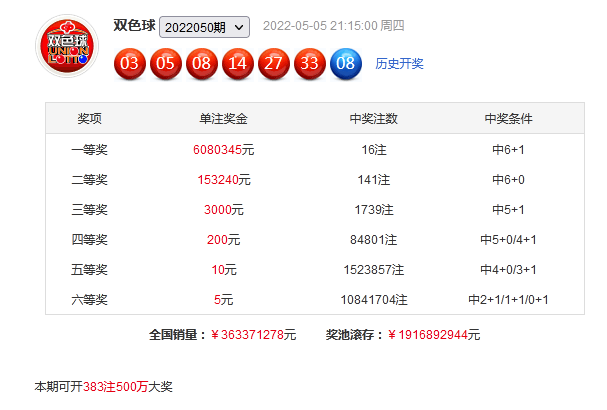The width and height of the screenshot is (607, 410).
Task: Click the 双色球 title text
Action: pyautogui.click(x=134, y=26)
